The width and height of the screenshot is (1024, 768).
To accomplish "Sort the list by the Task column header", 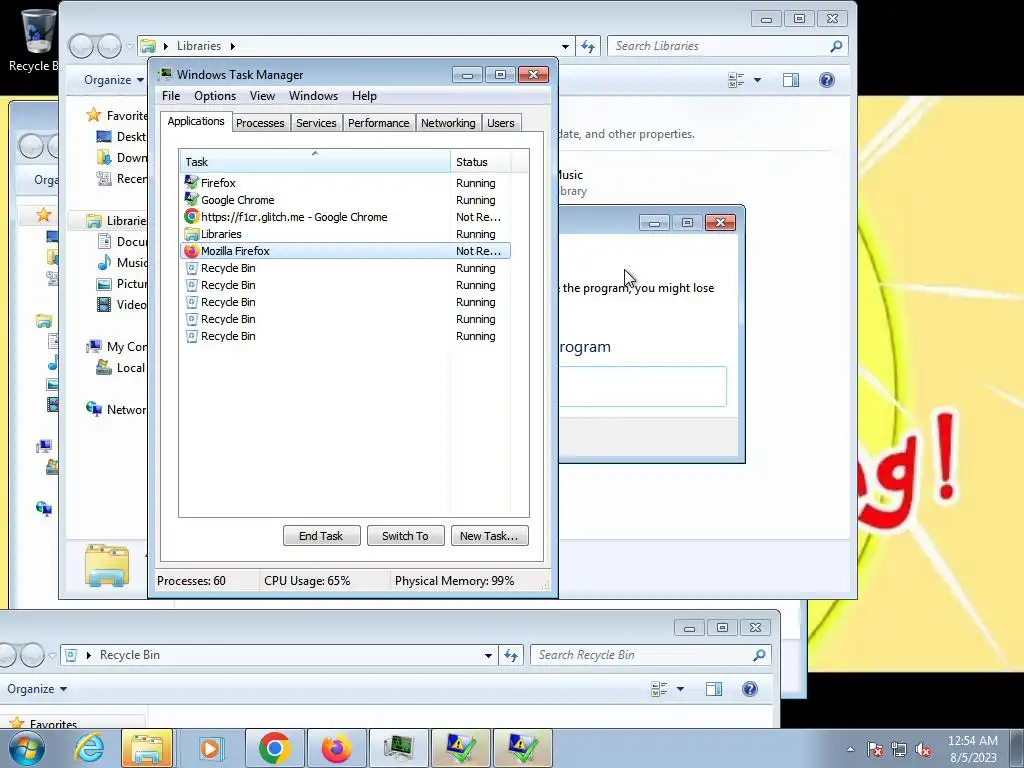I will 315,161.
